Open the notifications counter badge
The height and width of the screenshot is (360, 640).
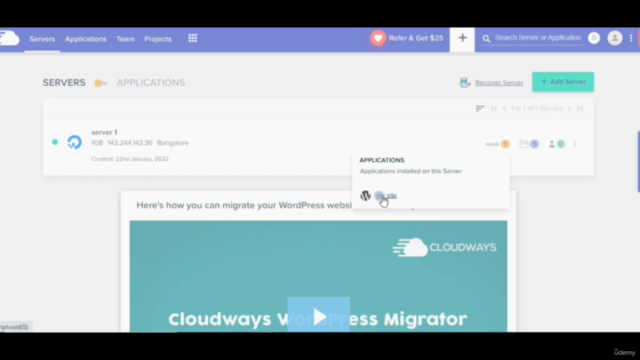[594, 38]
